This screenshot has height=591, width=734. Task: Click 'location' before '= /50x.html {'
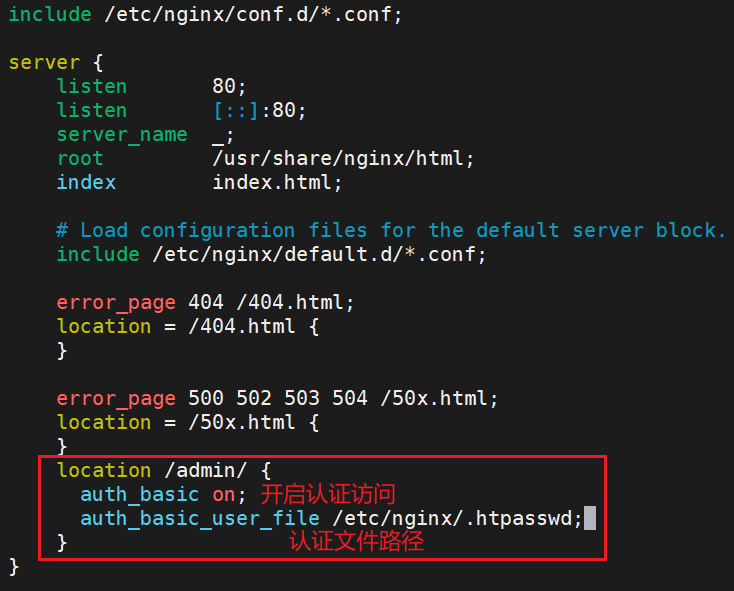pos(104,423)
